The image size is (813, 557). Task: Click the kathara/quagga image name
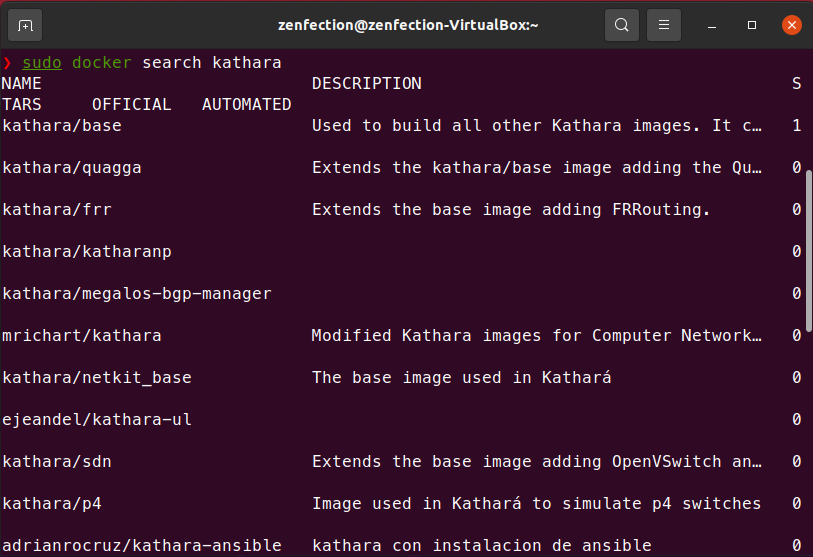pos(72,168)
